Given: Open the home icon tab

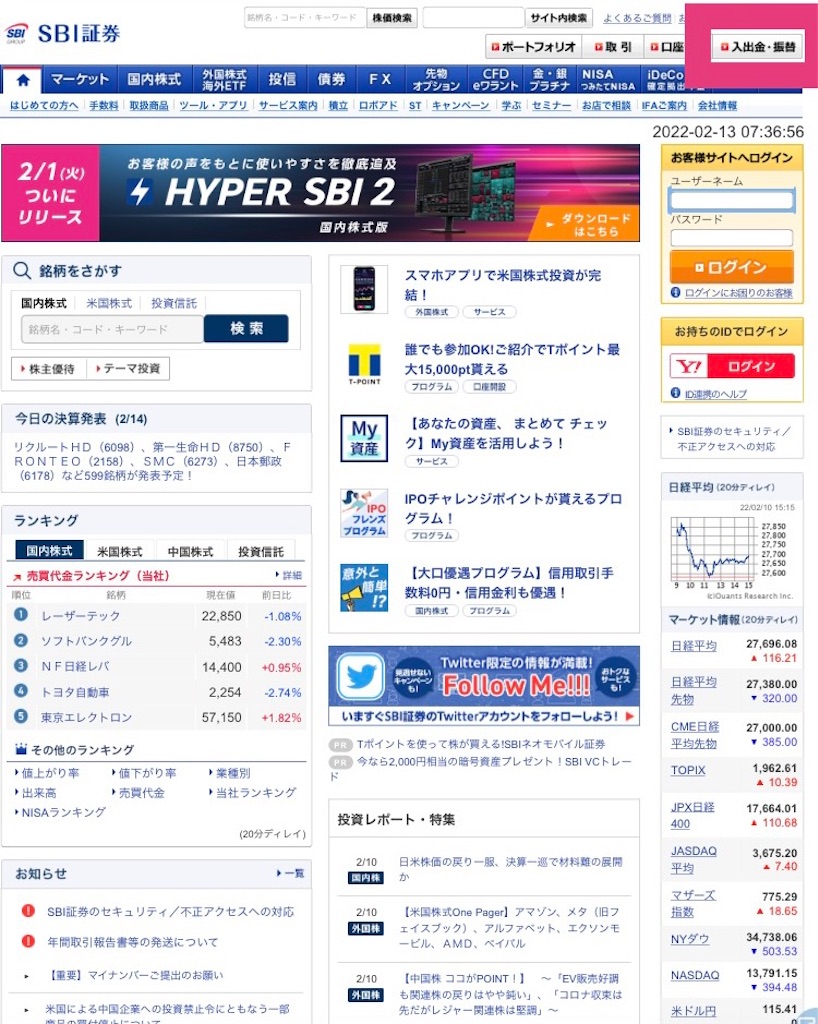Looking at the screenshot, I should 23,80.
